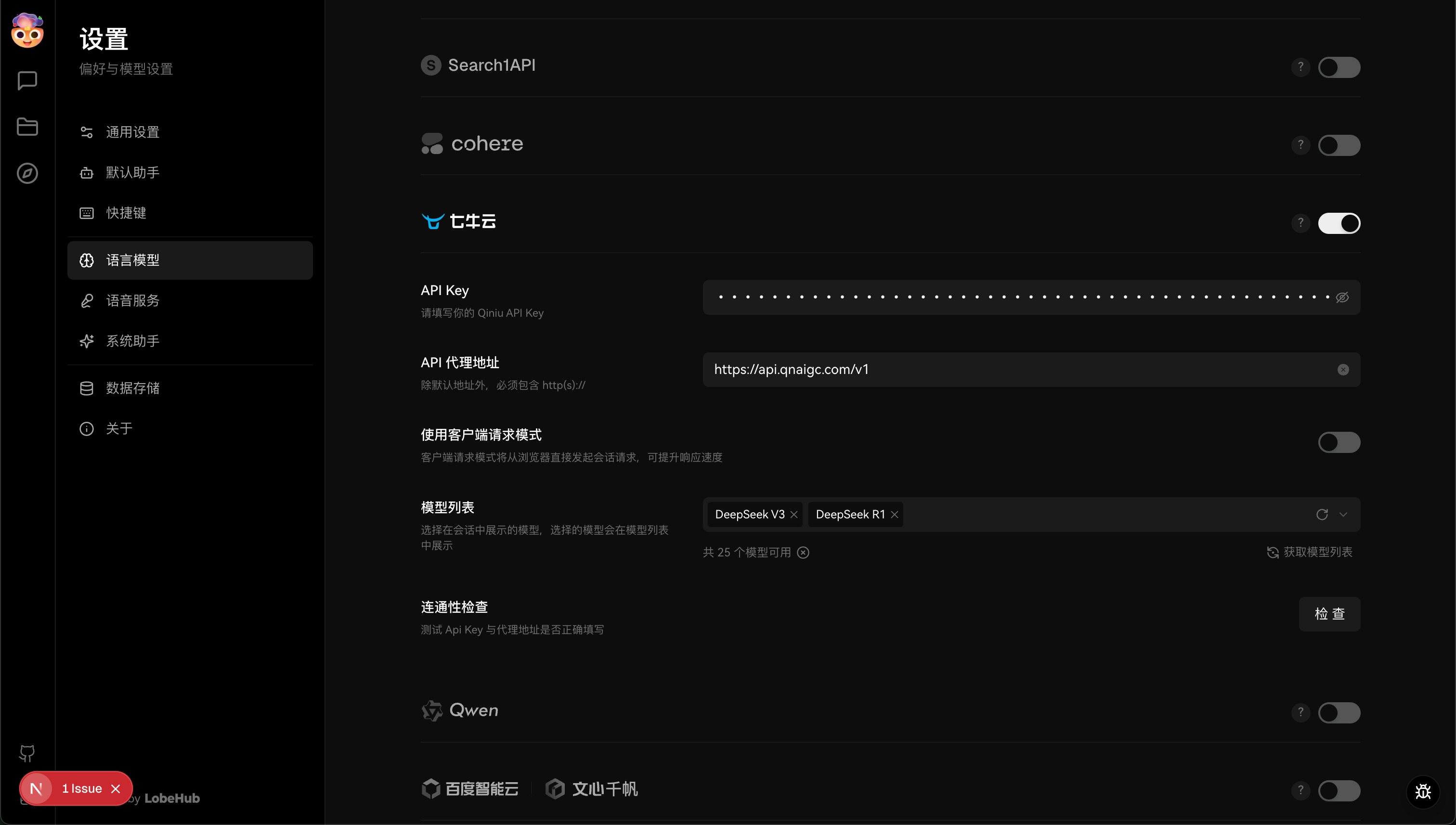1456x825 pixels.
Task: Click the 百度智能云 logo
Action: 470,788
